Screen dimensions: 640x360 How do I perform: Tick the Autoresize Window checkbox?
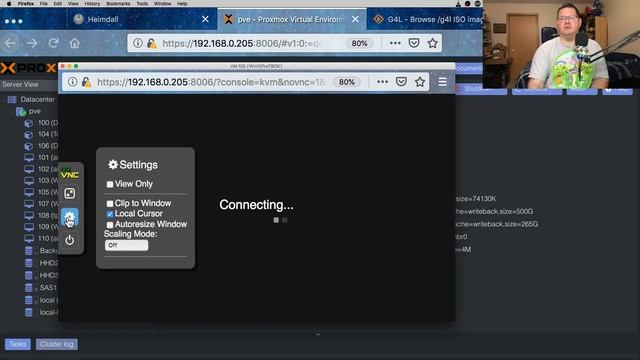pyautogui.click(x=110, y=224)
